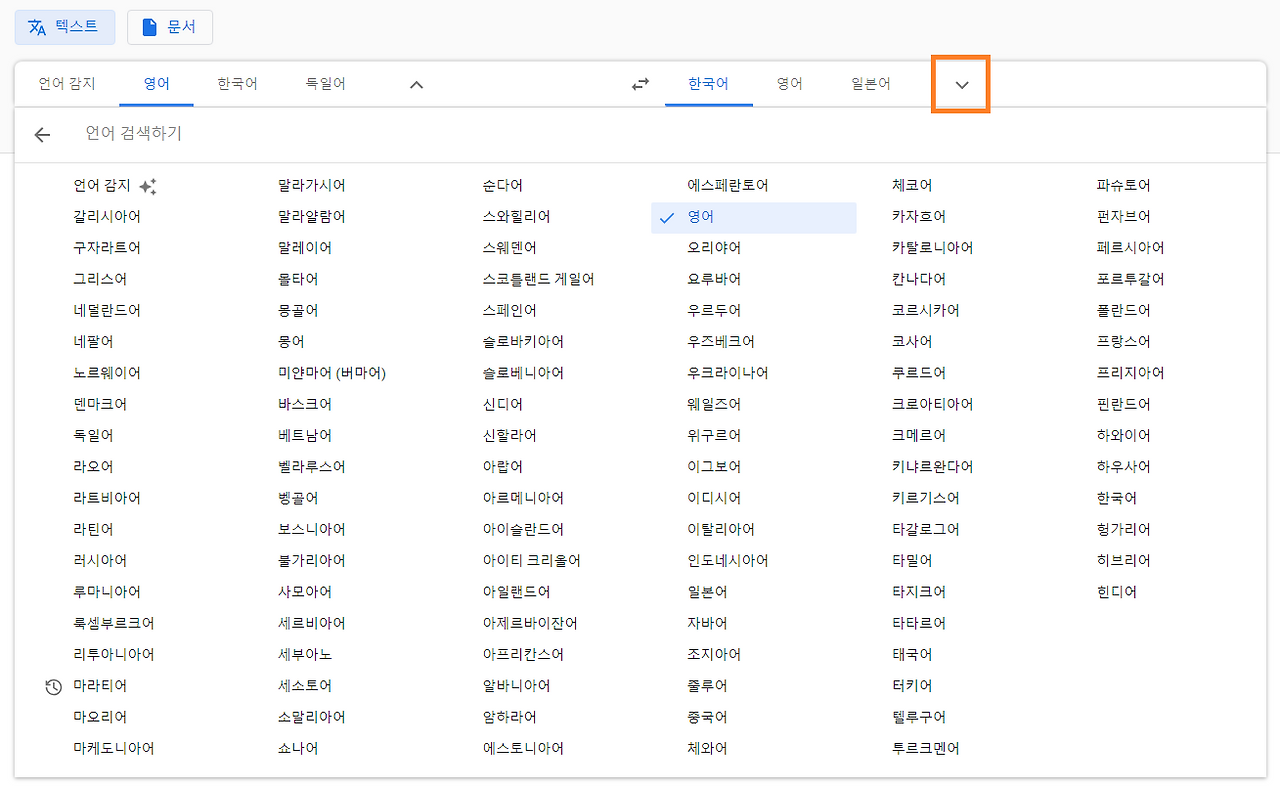Choose 언어 감지 with sparkle icon in list
Viewport: 1280px width, 787px height.
(115, 186)
